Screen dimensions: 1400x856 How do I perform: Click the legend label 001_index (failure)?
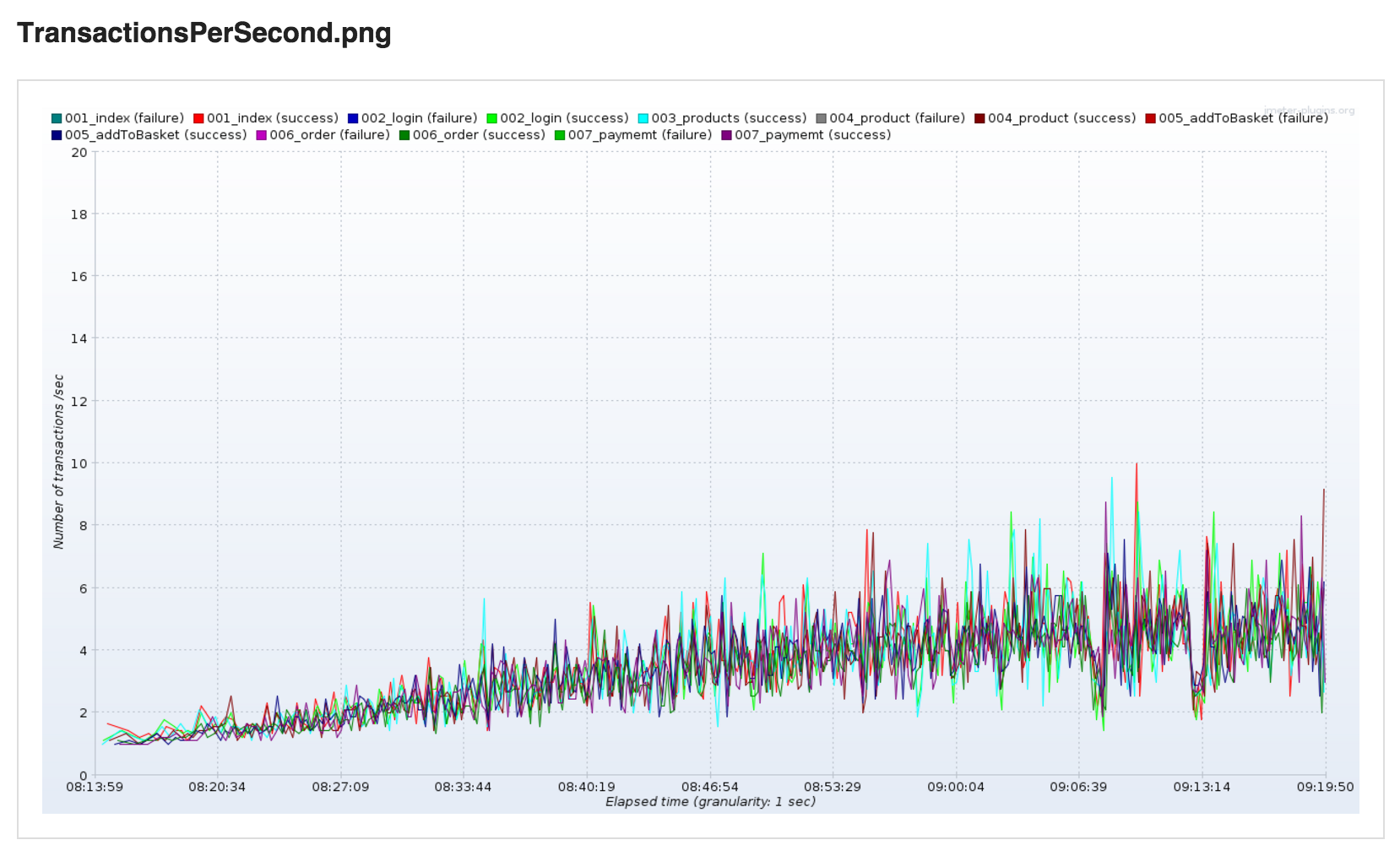[x=124, y=118]
